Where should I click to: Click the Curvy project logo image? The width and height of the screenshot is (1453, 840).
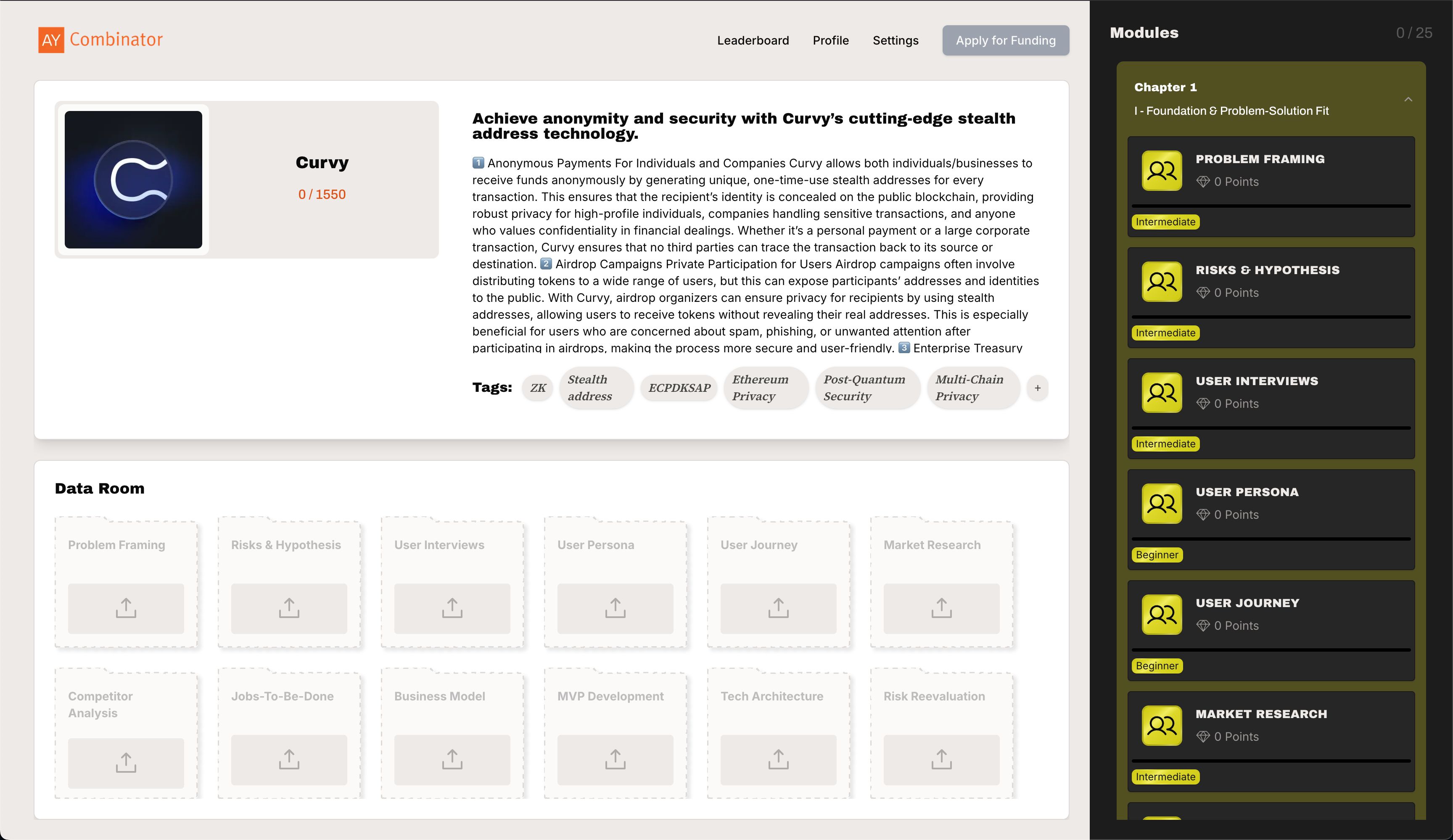pyautogui.click(x=133, y=179)
